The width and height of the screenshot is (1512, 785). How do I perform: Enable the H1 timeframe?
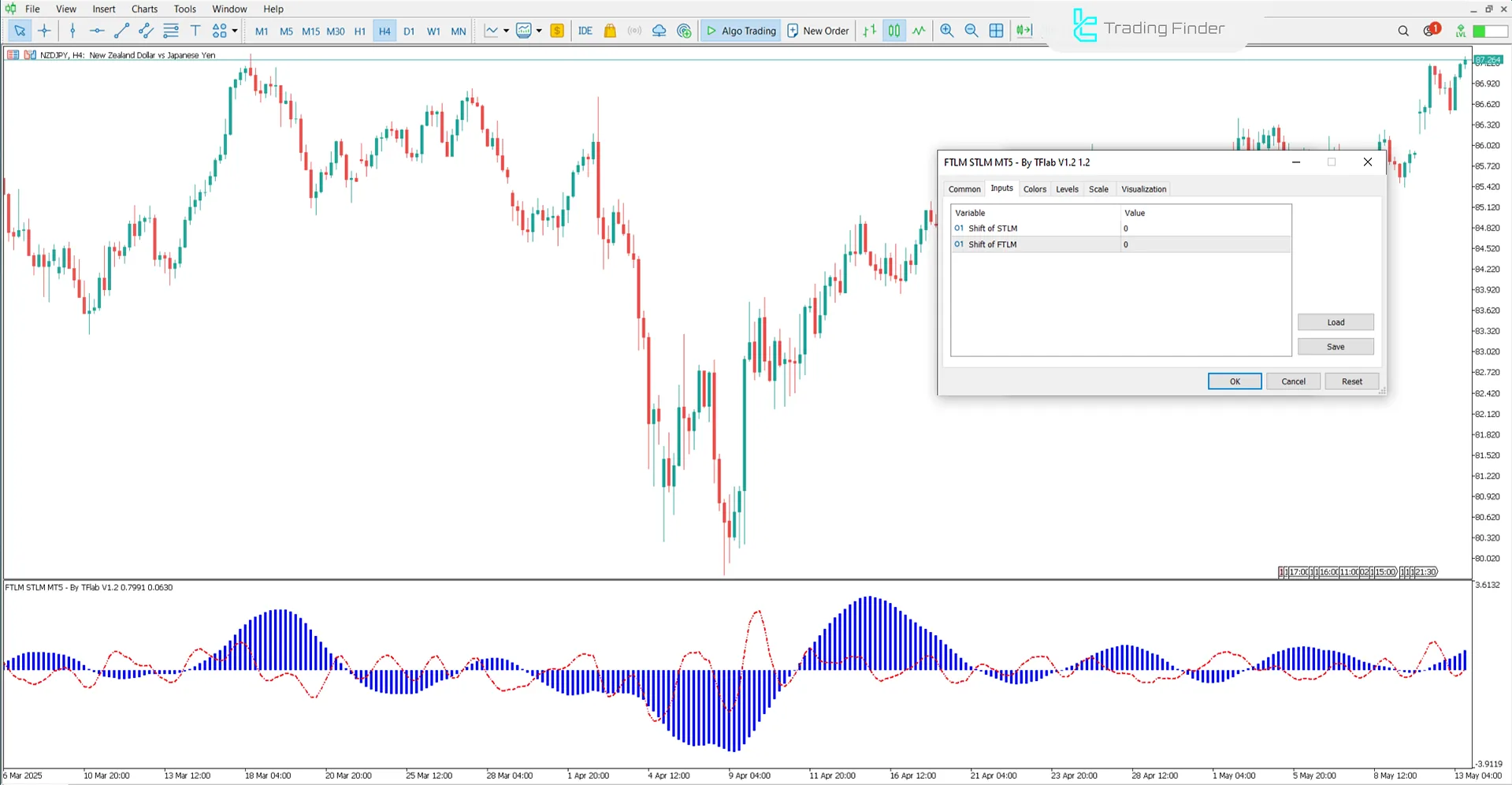click(x=359, y=32)
